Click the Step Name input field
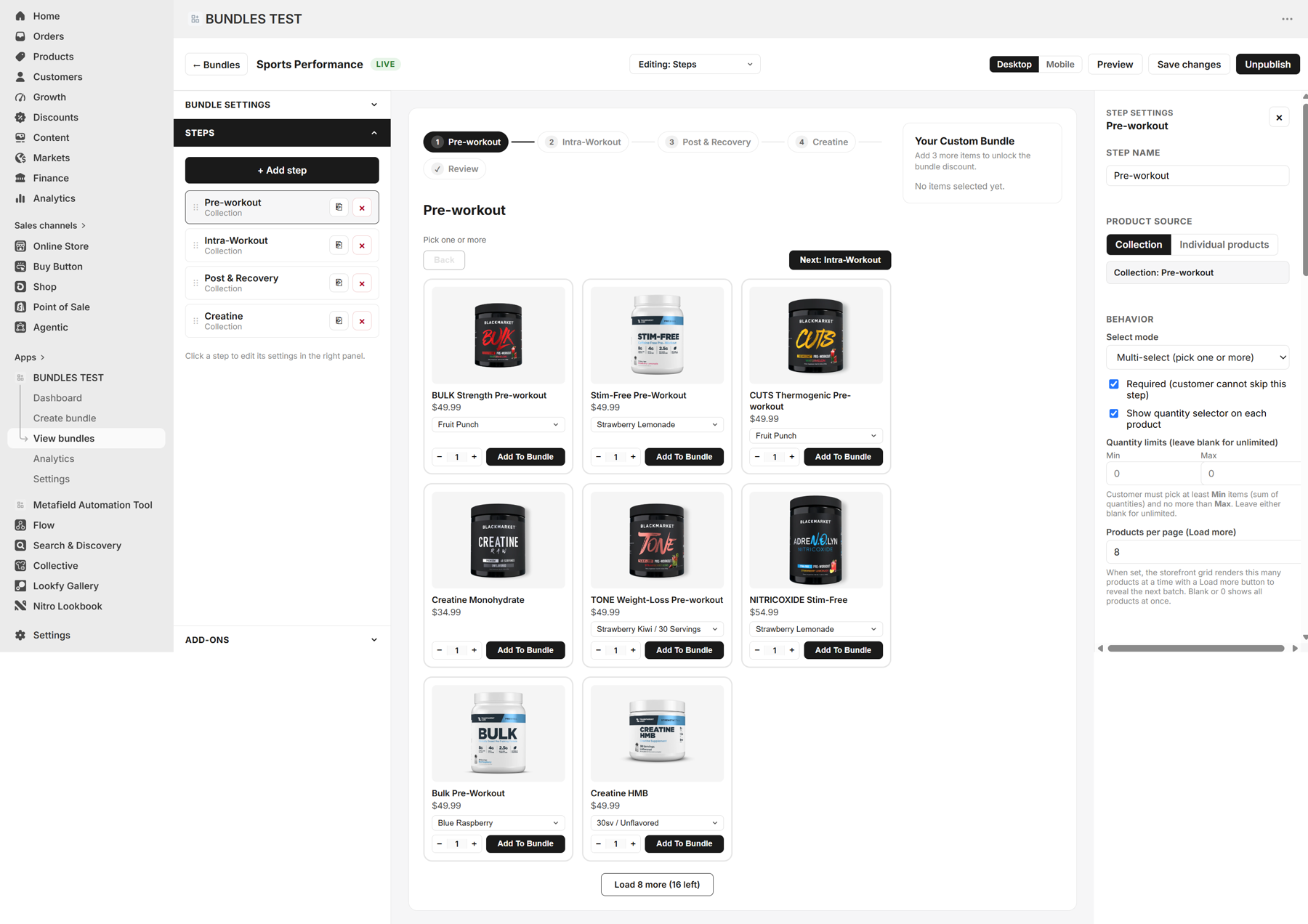The width and height of the screenshot is (1308, 924). [x=1198, y=176]
